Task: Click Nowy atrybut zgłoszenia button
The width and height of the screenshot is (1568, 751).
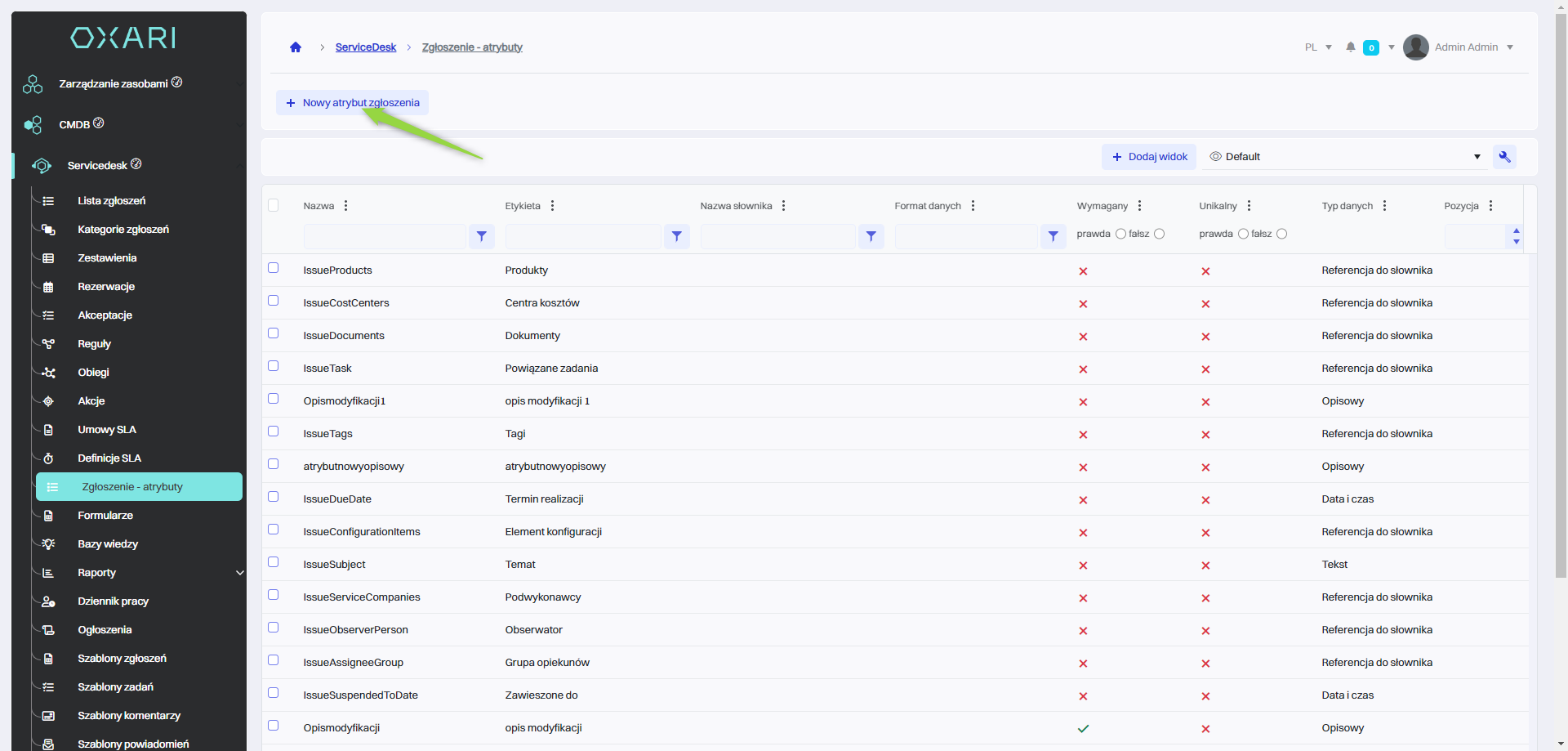Action: tap(352, 103)
